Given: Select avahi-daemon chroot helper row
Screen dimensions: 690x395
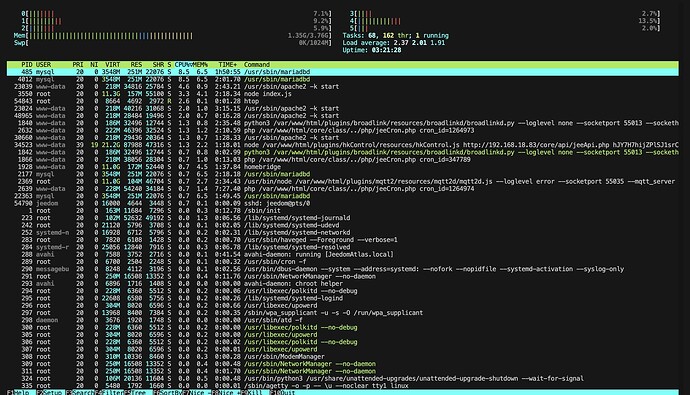Looking at the screenshot, I should (x=342, y=284).
